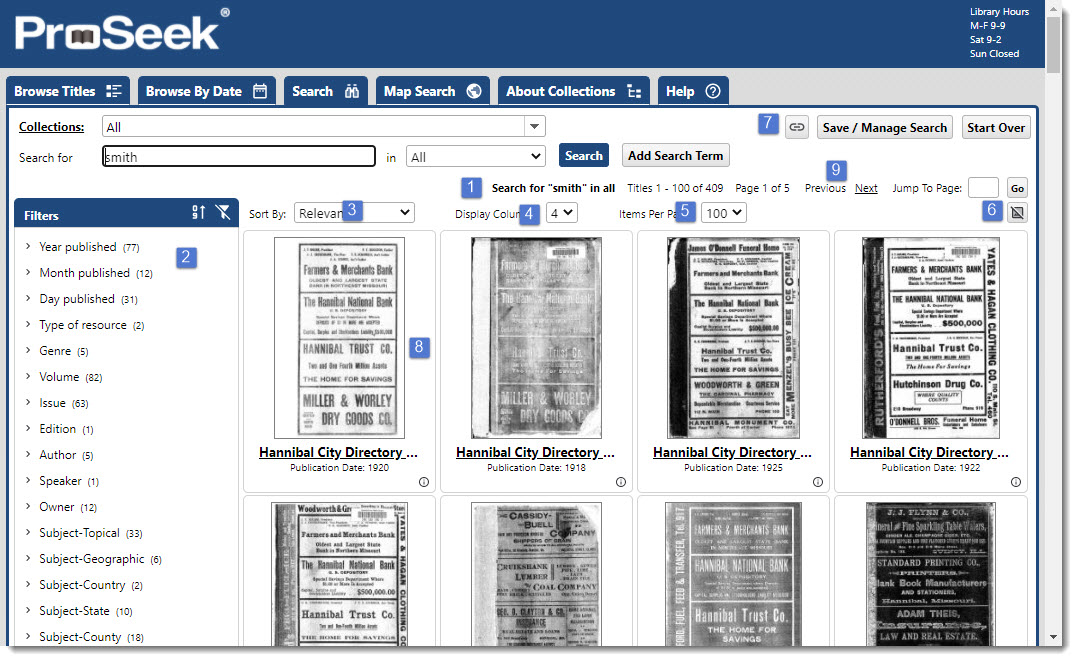Open the 1922 directory cover thumbnail
Viewport: 1077px width, 661px height.
(x=931, y=338)
